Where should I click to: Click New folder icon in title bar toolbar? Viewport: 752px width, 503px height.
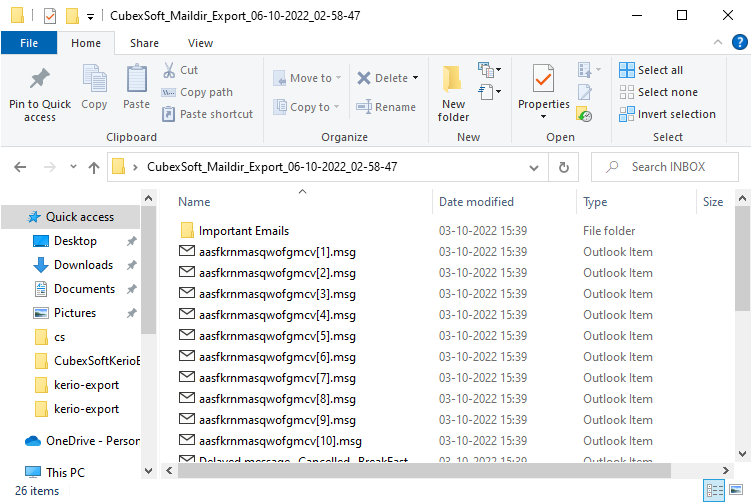click(x=72, y=16)
